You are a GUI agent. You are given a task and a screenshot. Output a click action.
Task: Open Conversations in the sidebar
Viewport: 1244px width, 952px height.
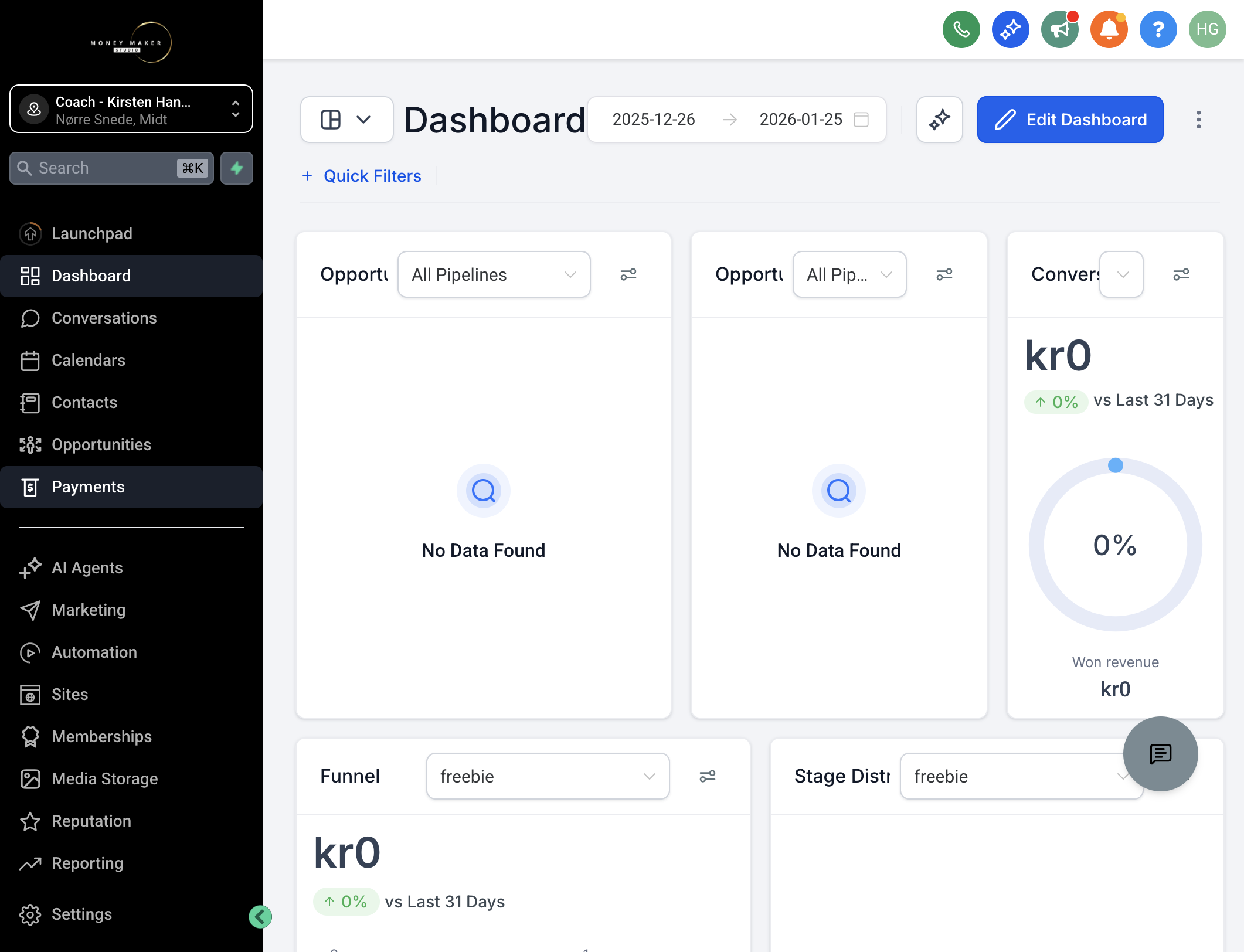(131, 318)
